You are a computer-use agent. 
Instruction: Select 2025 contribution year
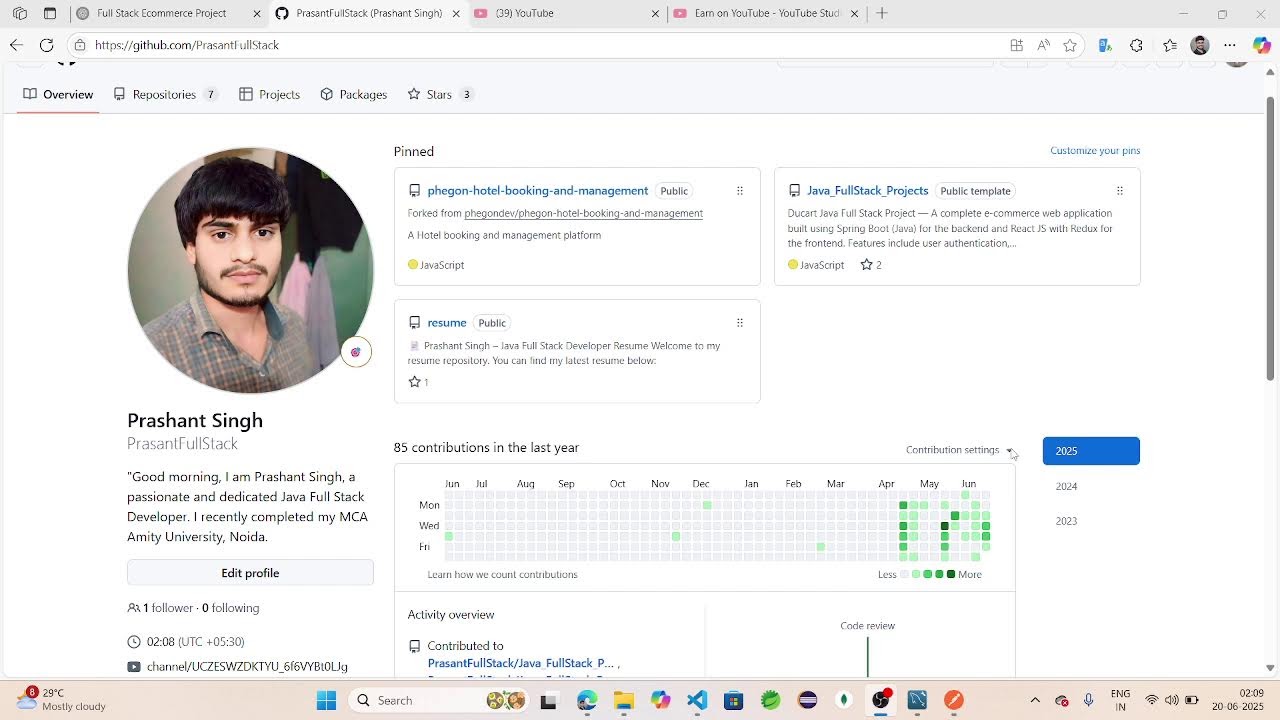(1091, 451)
